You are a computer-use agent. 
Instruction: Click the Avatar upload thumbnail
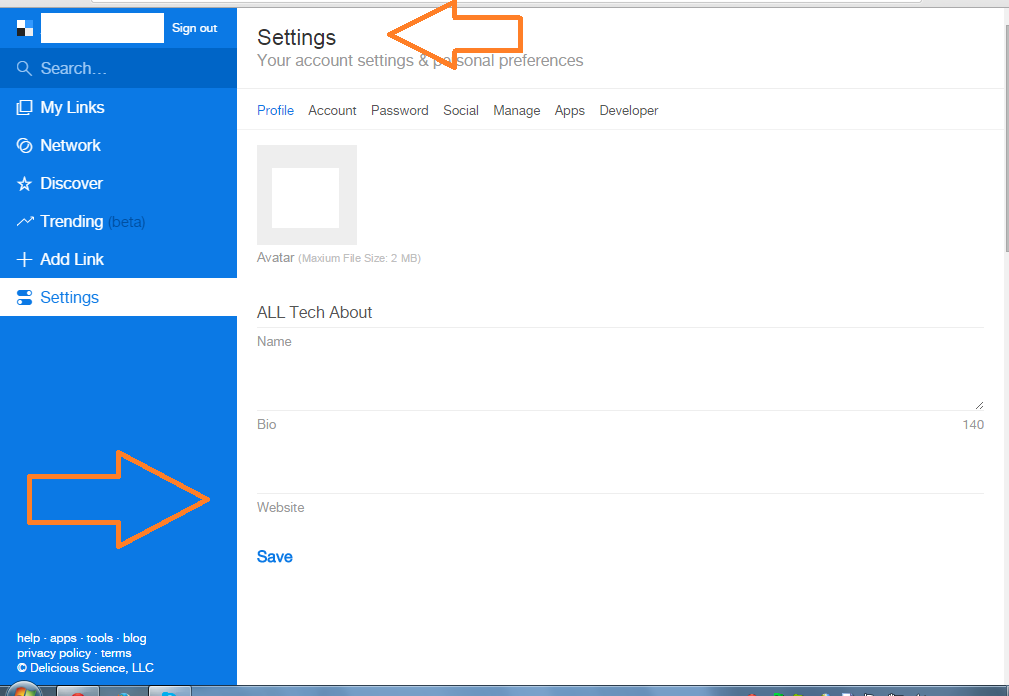[306, 194]
